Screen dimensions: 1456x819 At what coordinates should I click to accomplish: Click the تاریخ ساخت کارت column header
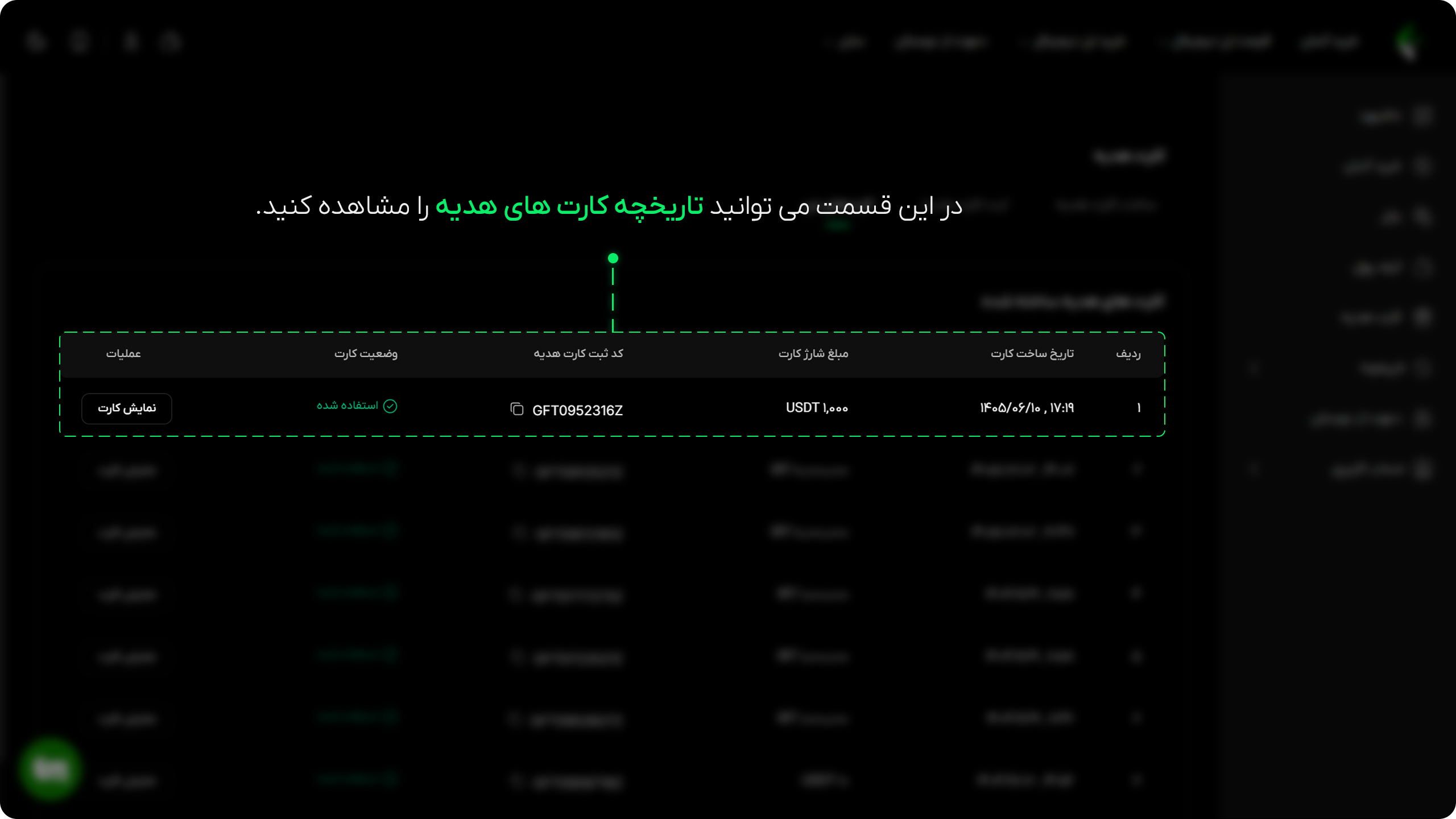click(x=1032, y=353)
